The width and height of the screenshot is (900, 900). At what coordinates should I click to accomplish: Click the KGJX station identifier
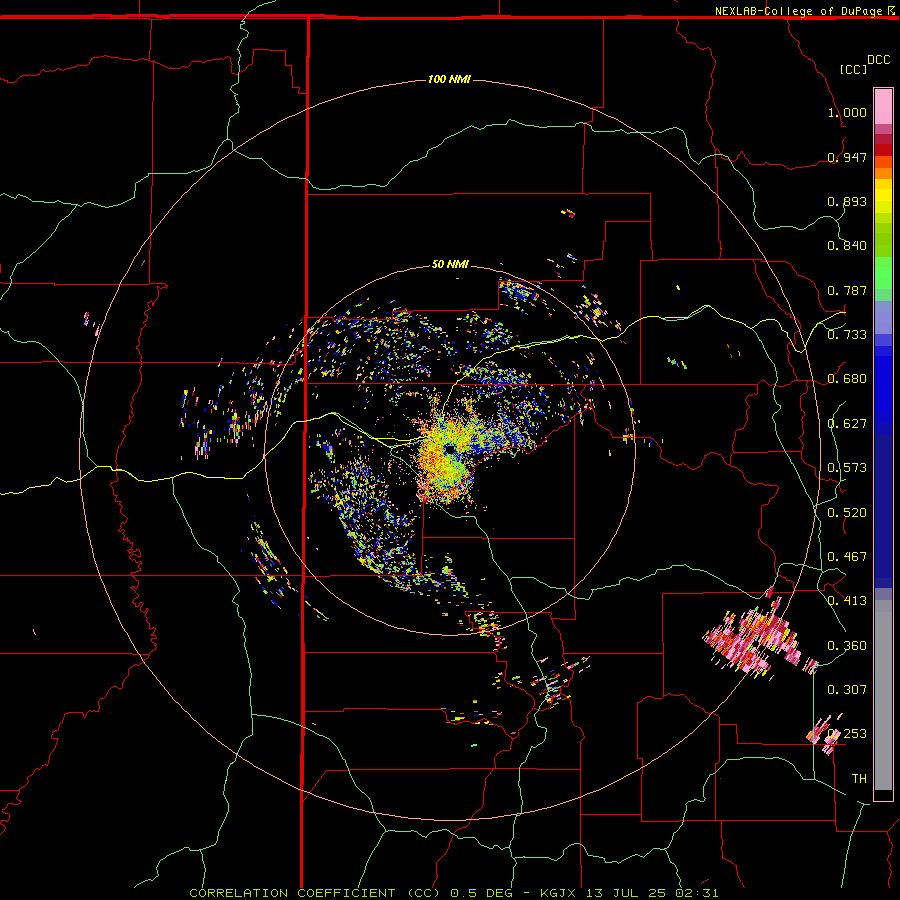coord(560,893)
